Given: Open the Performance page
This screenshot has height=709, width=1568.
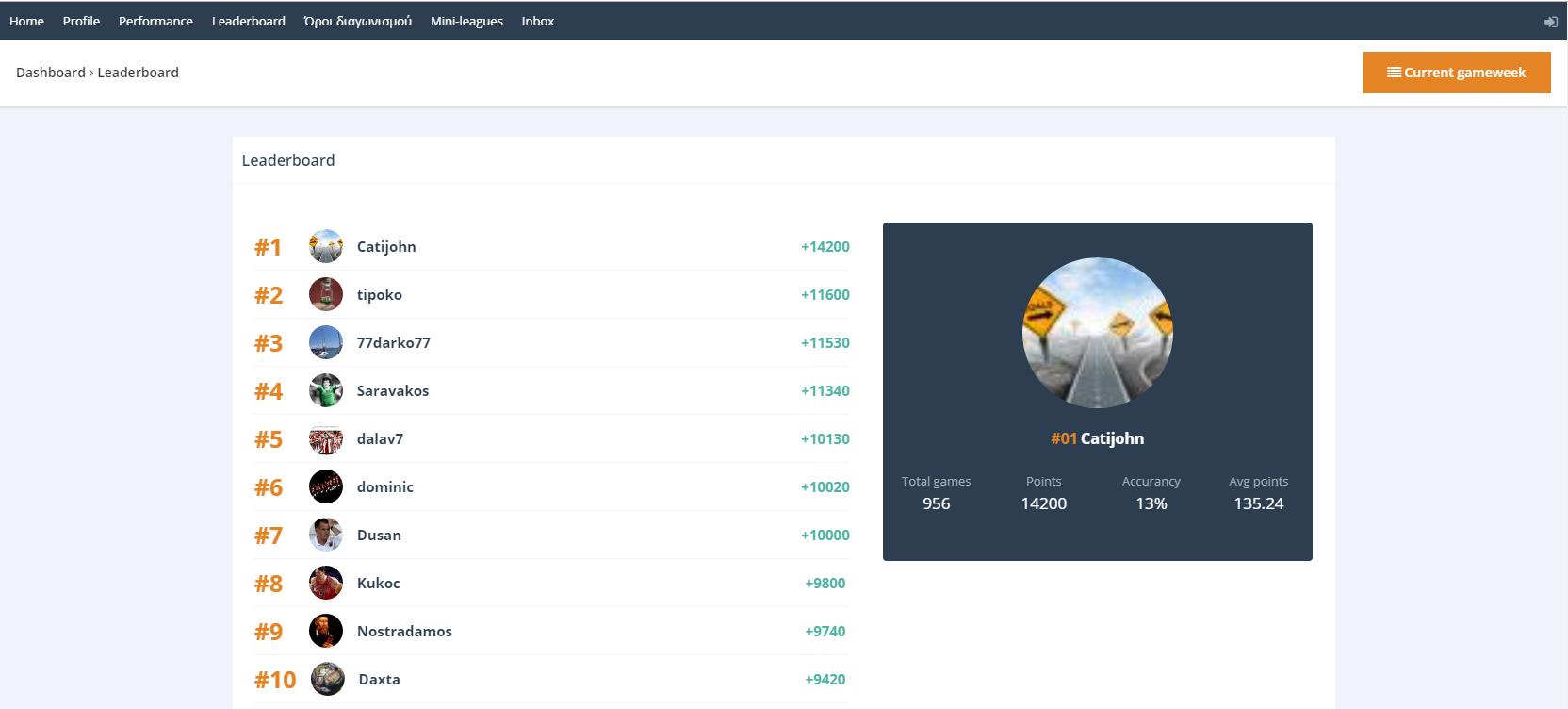Looking at the screenshot, I should (155, 21).
